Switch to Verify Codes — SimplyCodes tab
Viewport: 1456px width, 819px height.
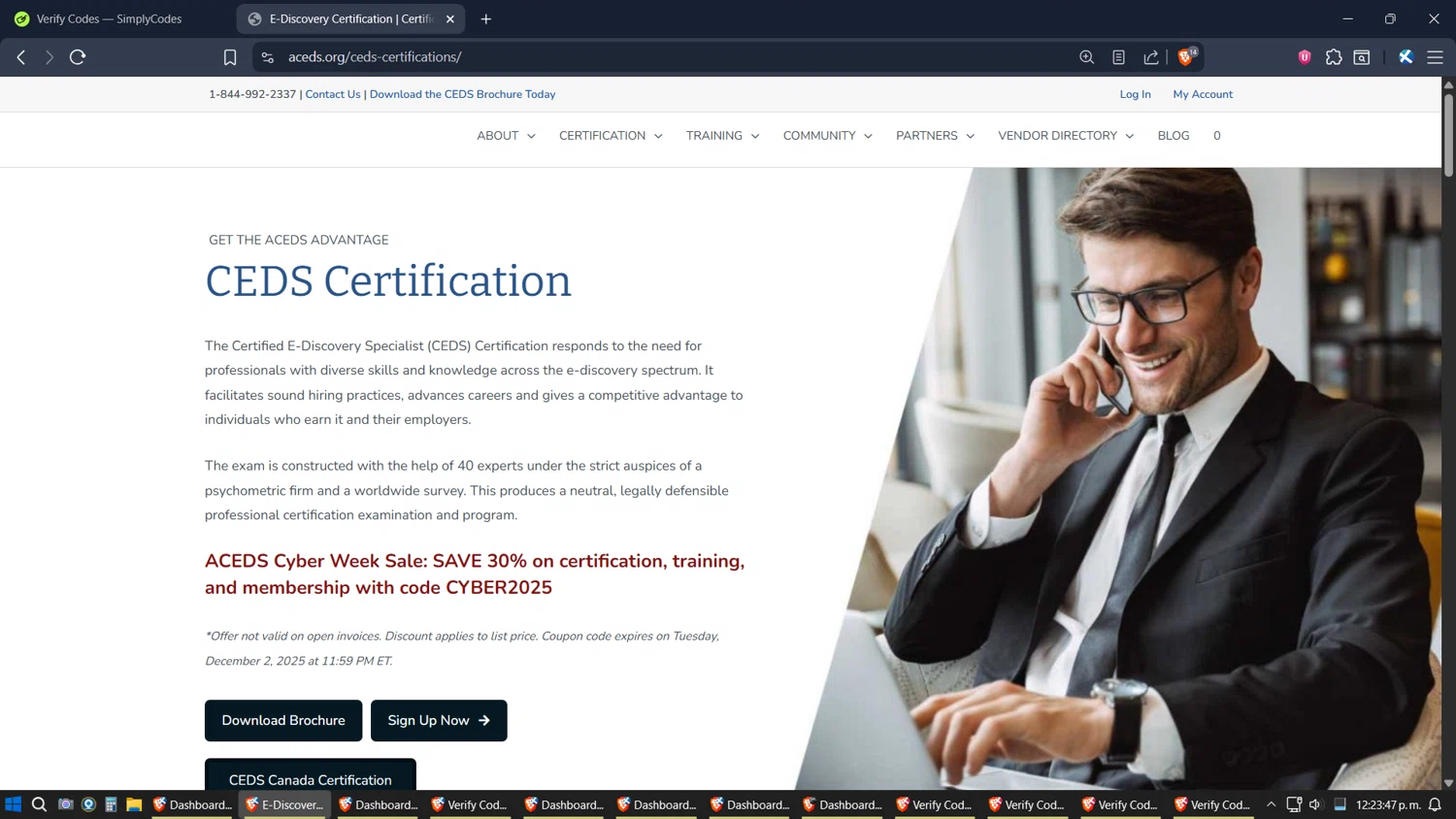click(109, 18)
